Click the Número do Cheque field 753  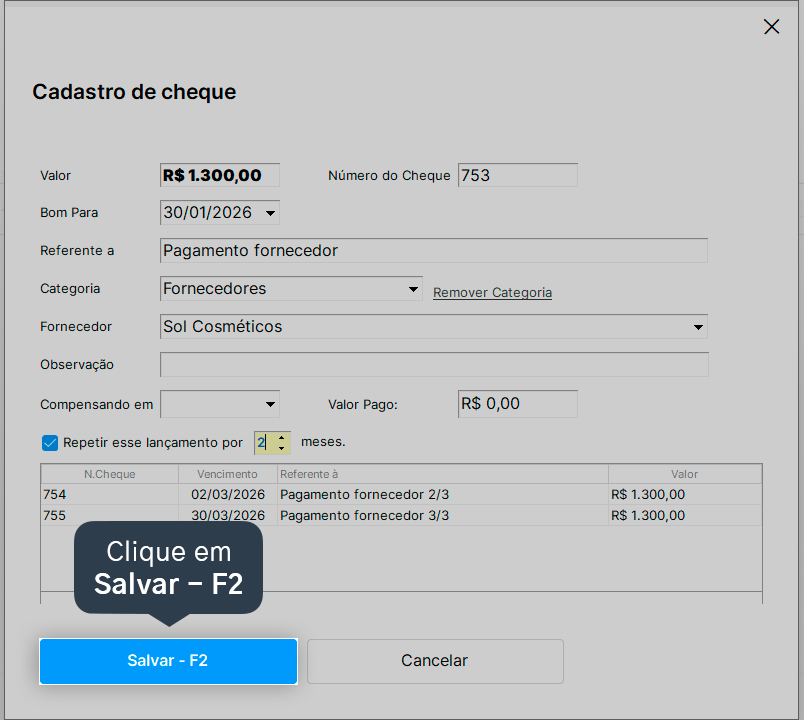[x=517, y=175]
